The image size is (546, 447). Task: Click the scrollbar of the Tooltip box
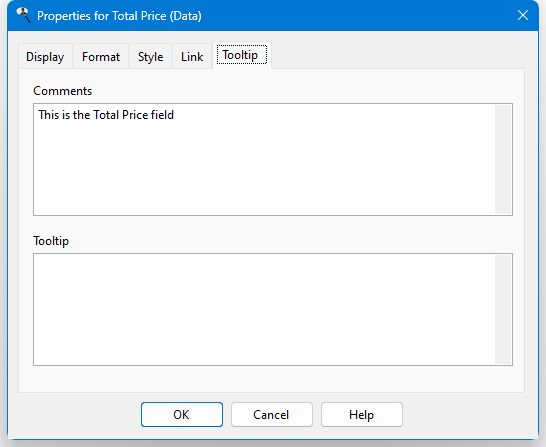pos(503,309)
